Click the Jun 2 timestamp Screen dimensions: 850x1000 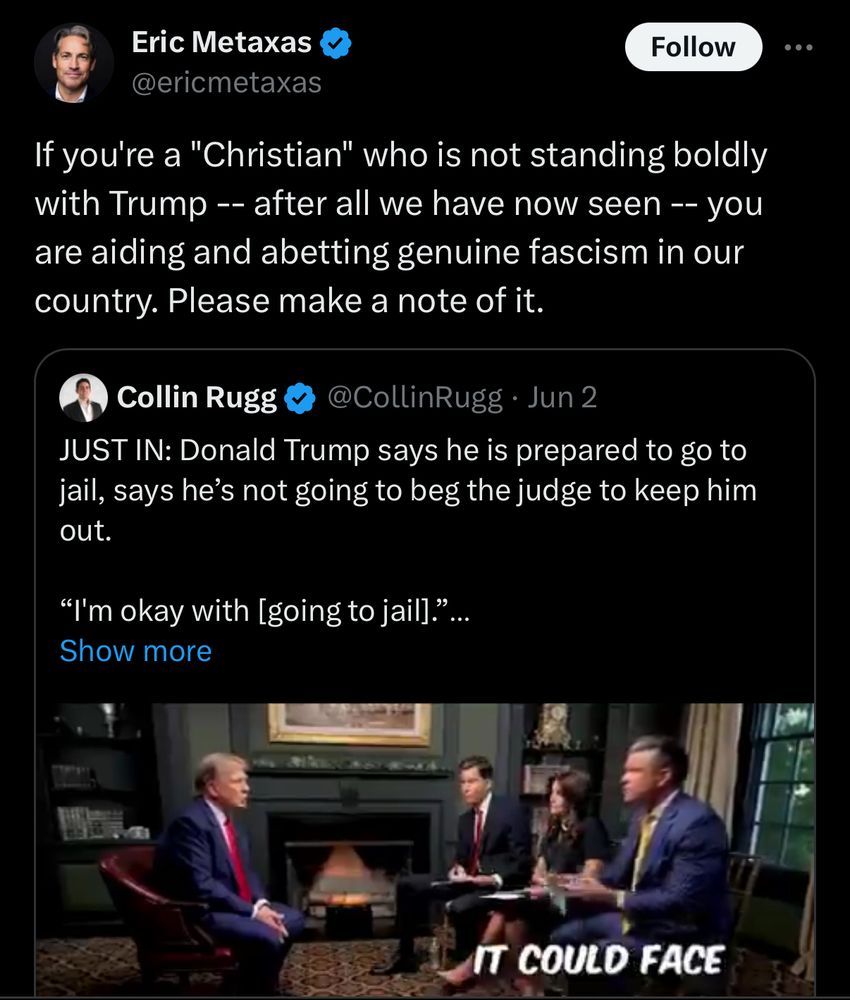pyautogui.click(x=562, y=398)
